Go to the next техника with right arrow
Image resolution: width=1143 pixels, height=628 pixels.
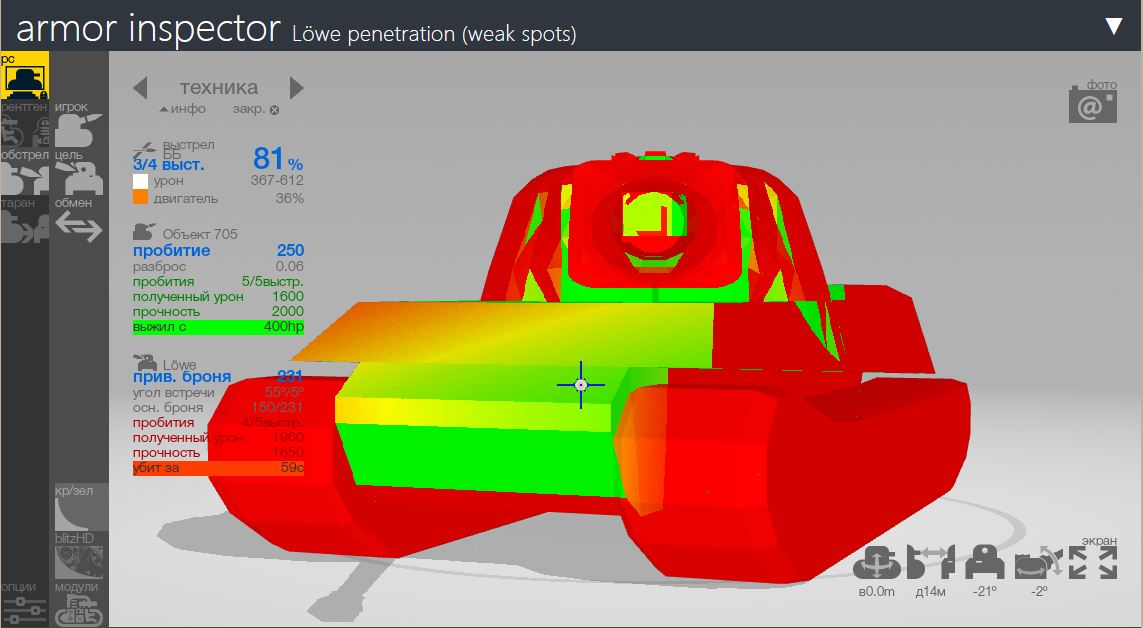(x=297, y=87)
